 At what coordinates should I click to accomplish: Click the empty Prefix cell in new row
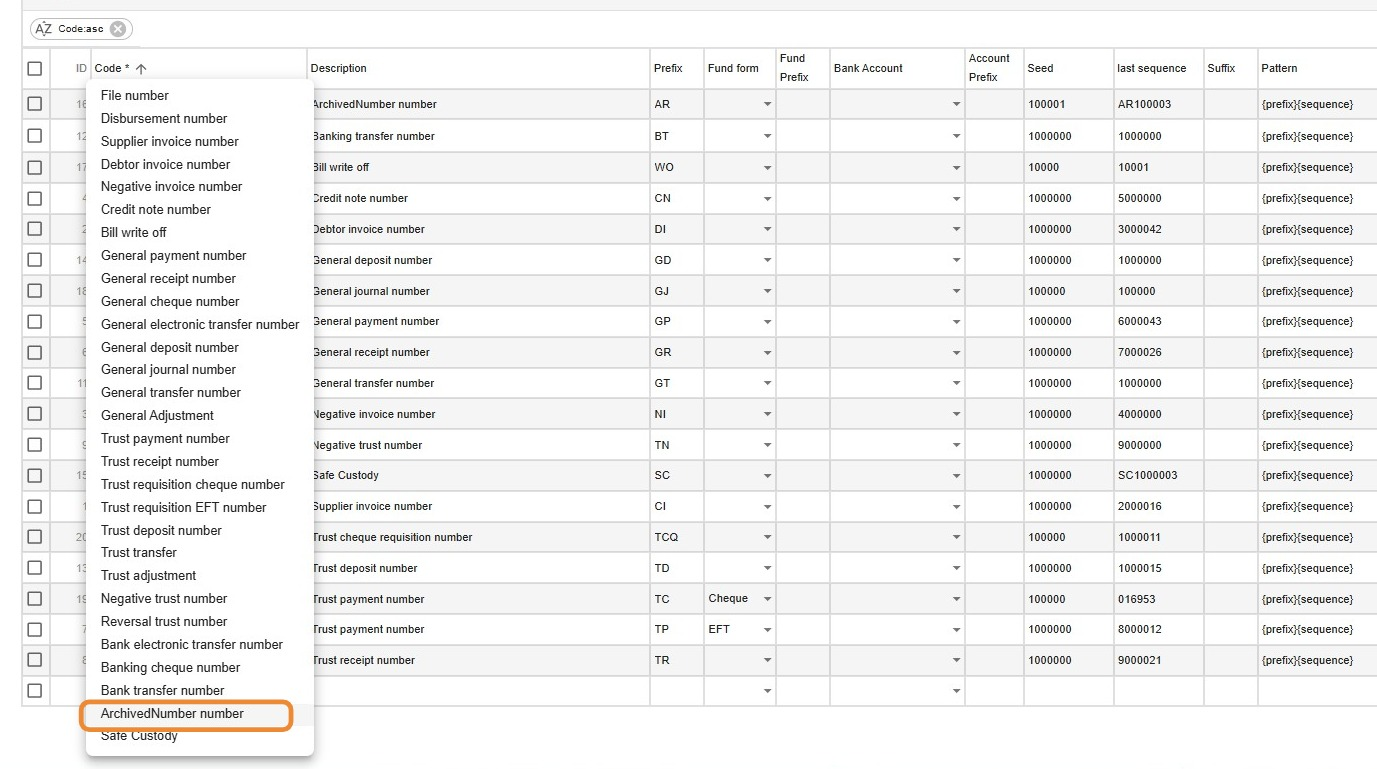click(677, 691)
